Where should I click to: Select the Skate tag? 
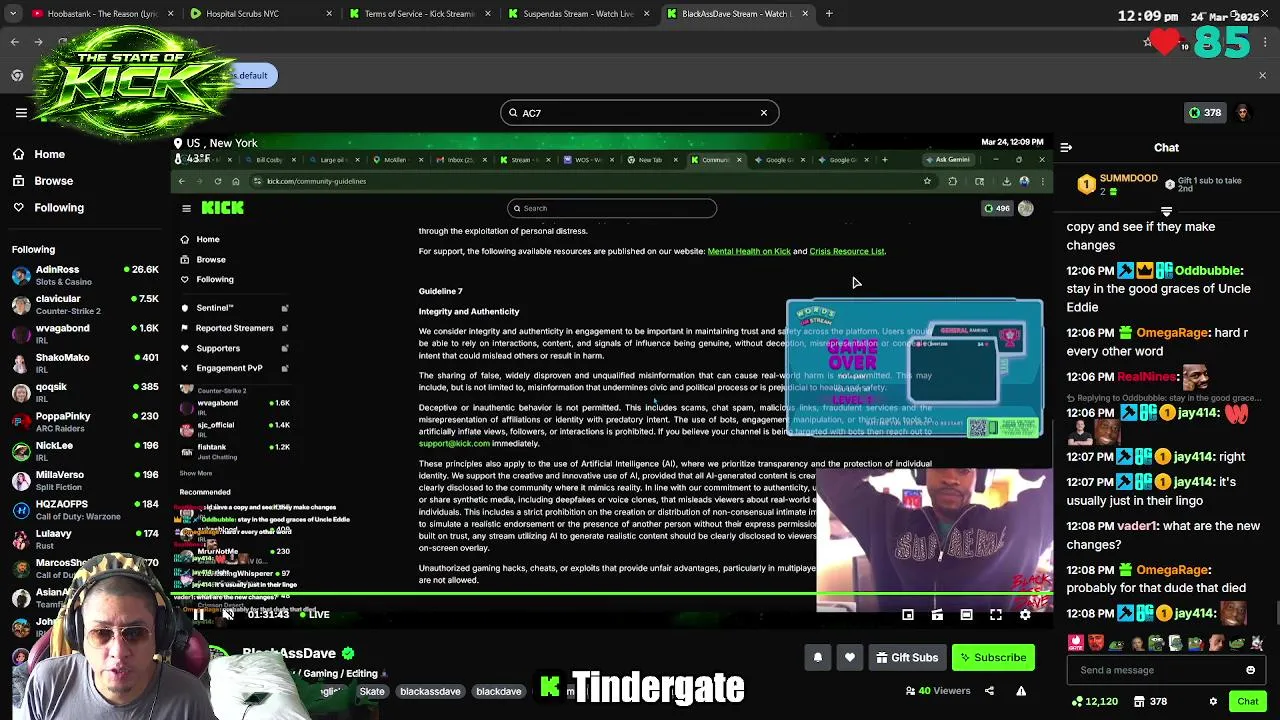coord(372,692)
